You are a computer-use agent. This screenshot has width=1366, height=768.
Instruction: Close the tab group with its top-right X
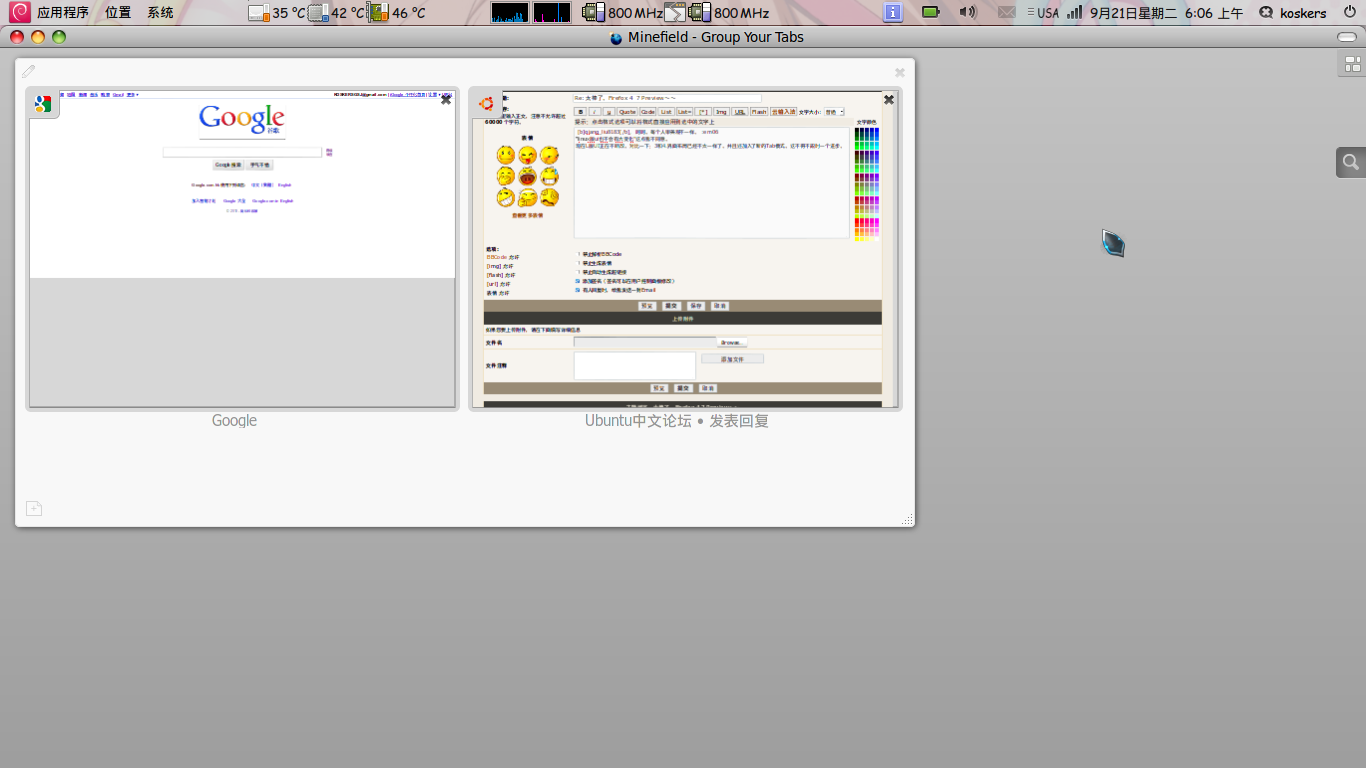coord(900,72)
